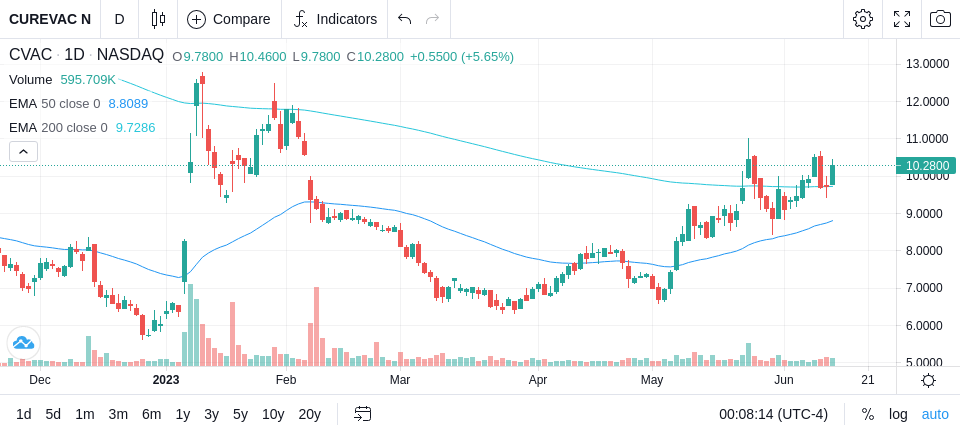Open the go-to-date calendar icon

point(362,414)
